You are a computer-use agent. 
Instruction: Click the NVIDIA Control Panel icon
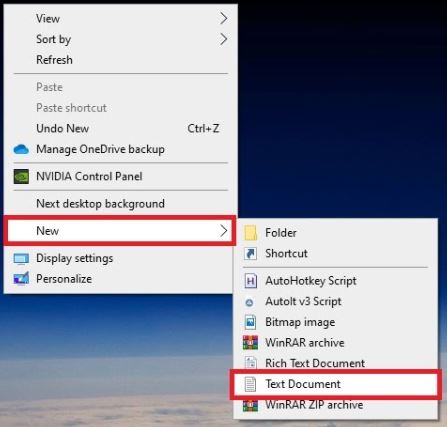pyautogui.click(x=21, y=176)
